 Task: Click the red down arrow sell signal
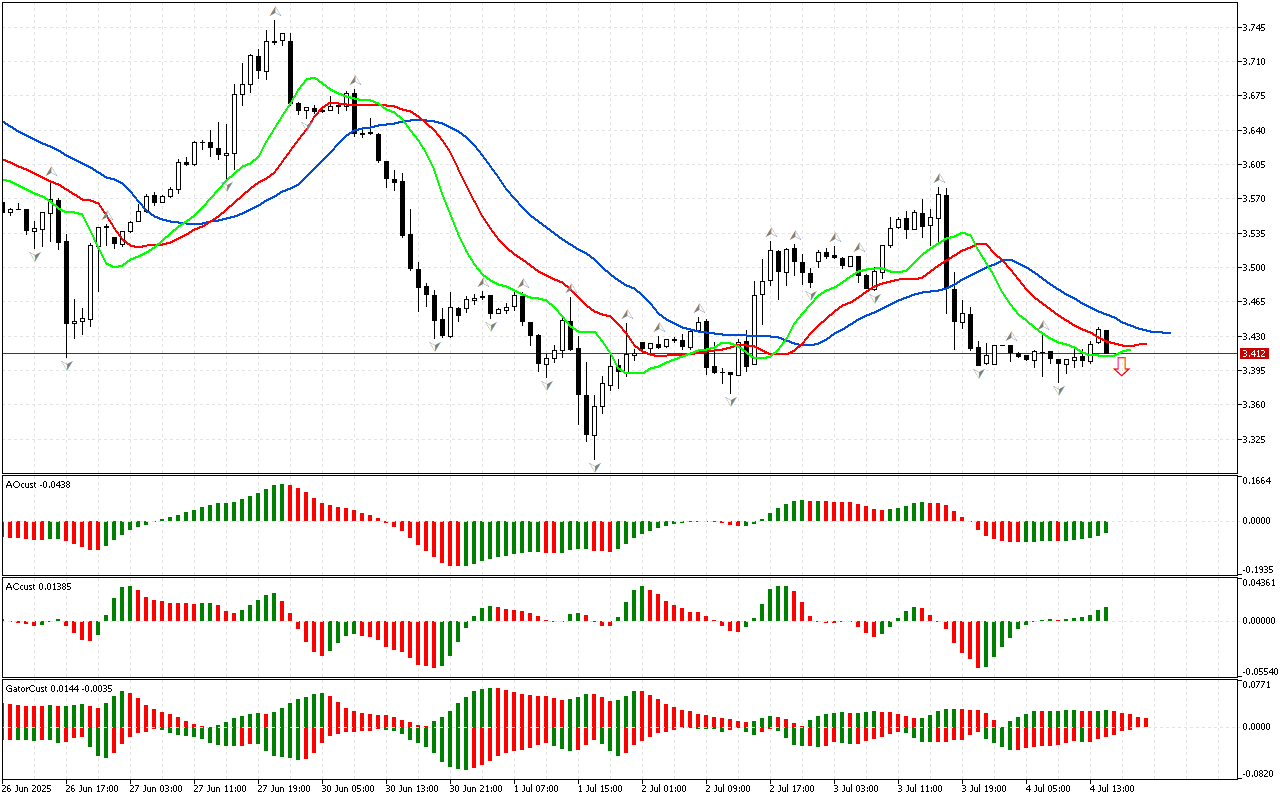[x=1122, y=367]
